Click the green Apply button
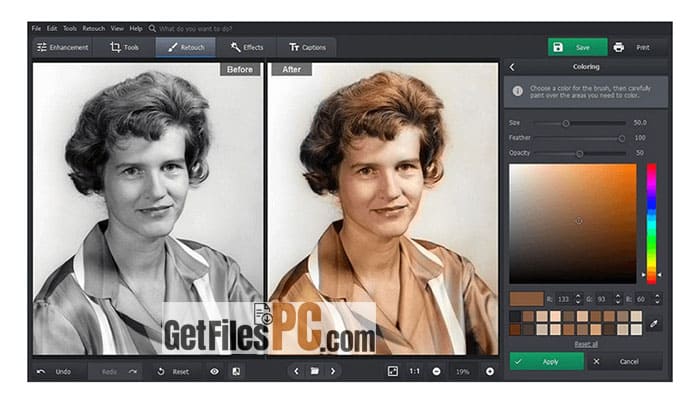Screen dimensions: 700x400 coord(546,362)
